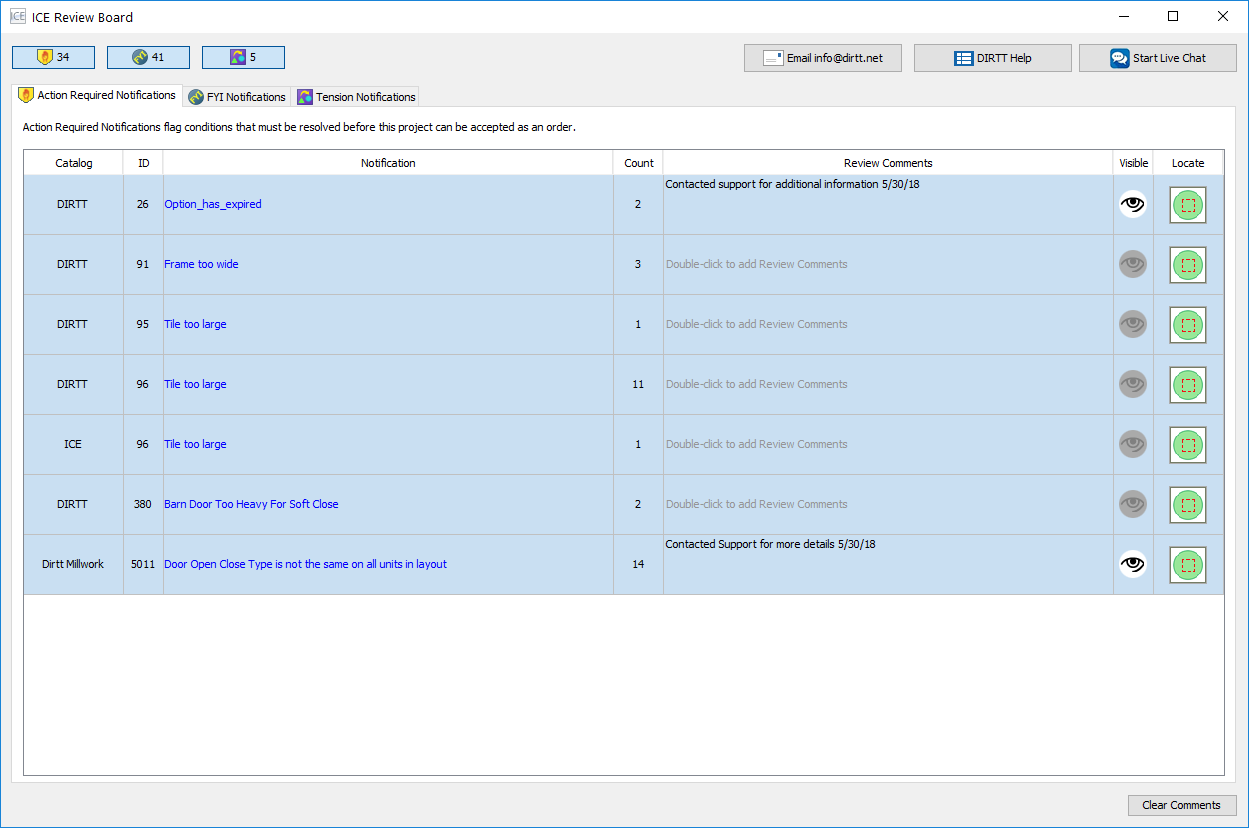This screenshot has height=828, width=1249.
Task: Clear all review comments
Action: [1182, 805]
